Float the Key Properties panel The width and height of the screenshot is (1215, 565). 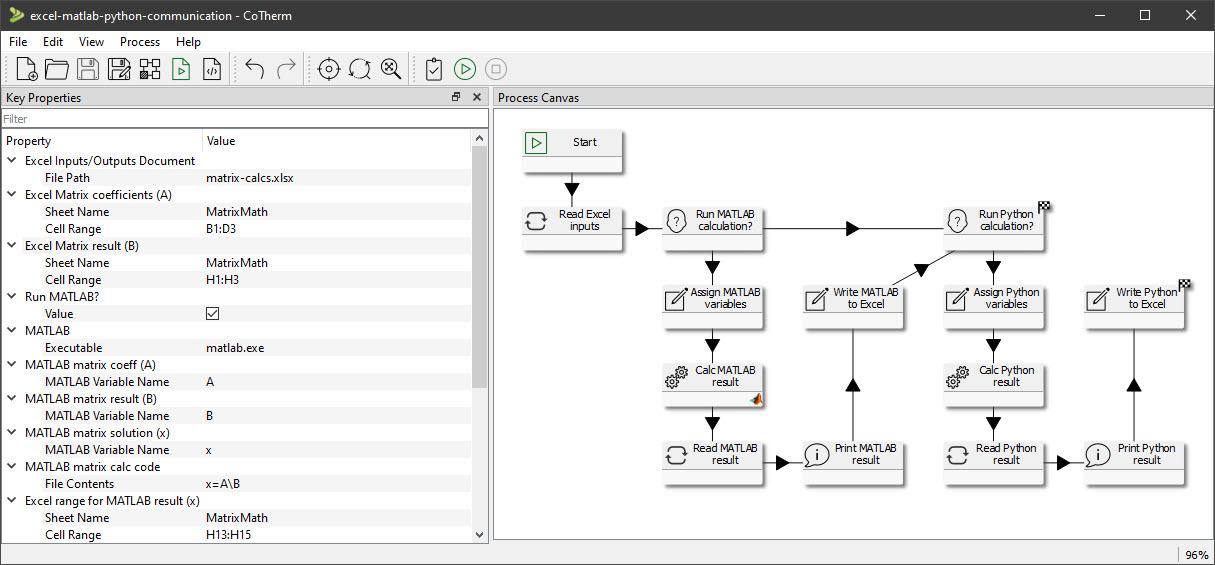pyautogui.click(x=456, y=97)
